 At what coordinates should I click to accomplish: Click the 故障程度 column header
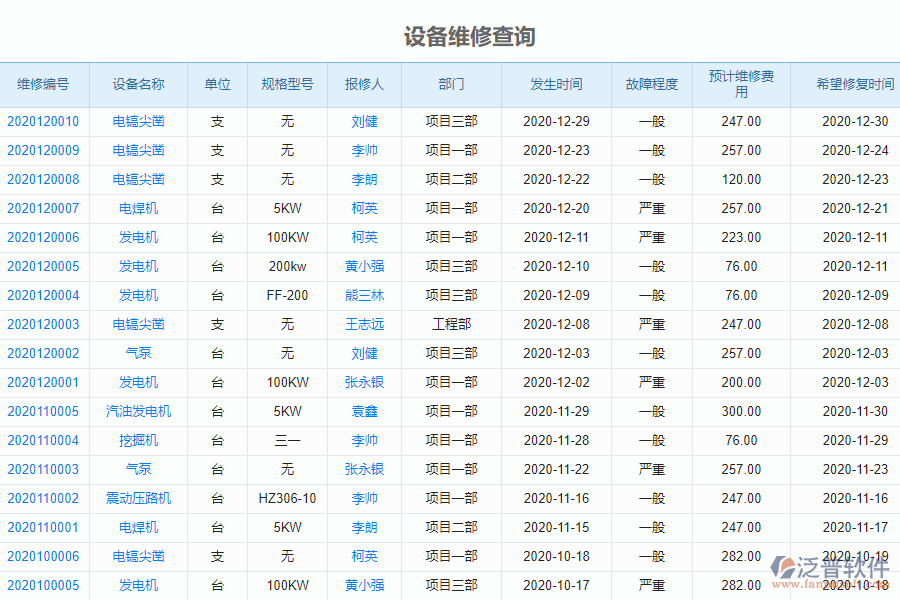(x=652, y=85)
